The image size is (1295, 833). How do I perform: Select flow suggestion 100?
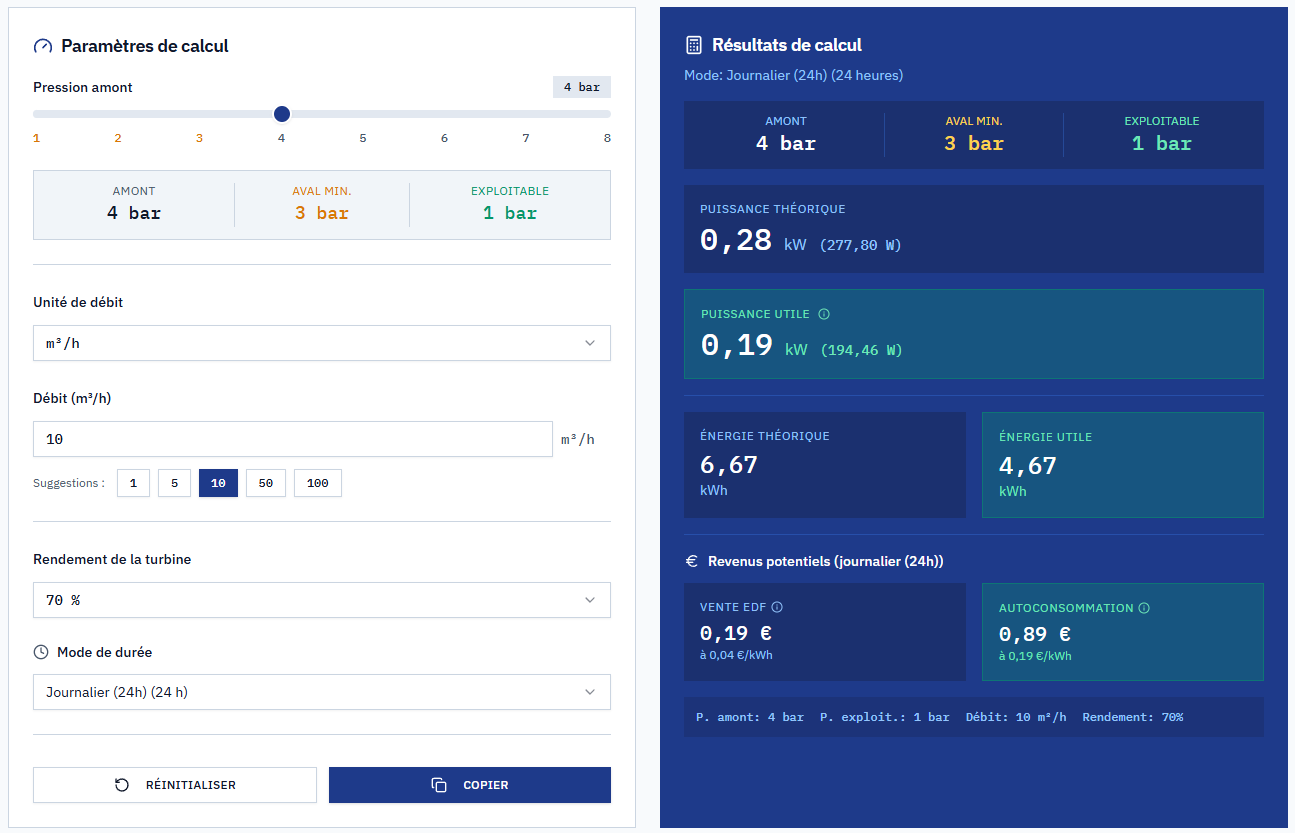coord(318,483)
